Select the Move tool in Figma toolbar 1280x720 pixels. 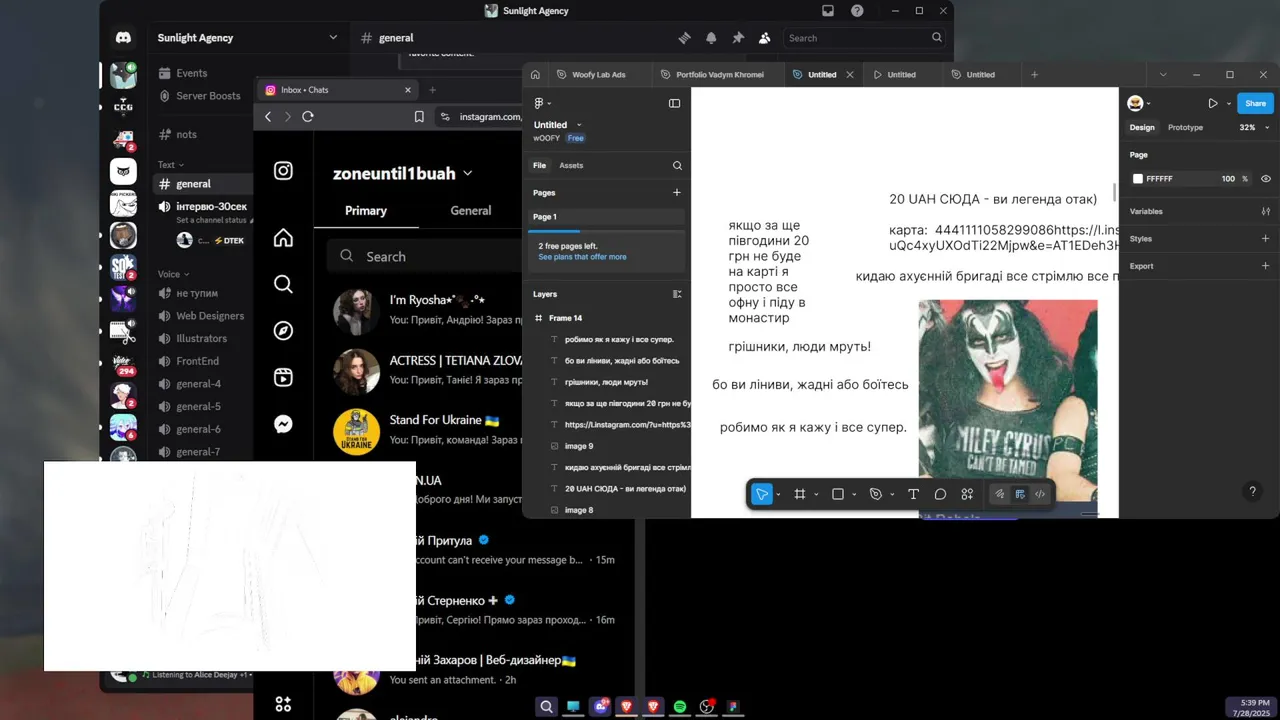pyautogui.click(x=762, y=494)
